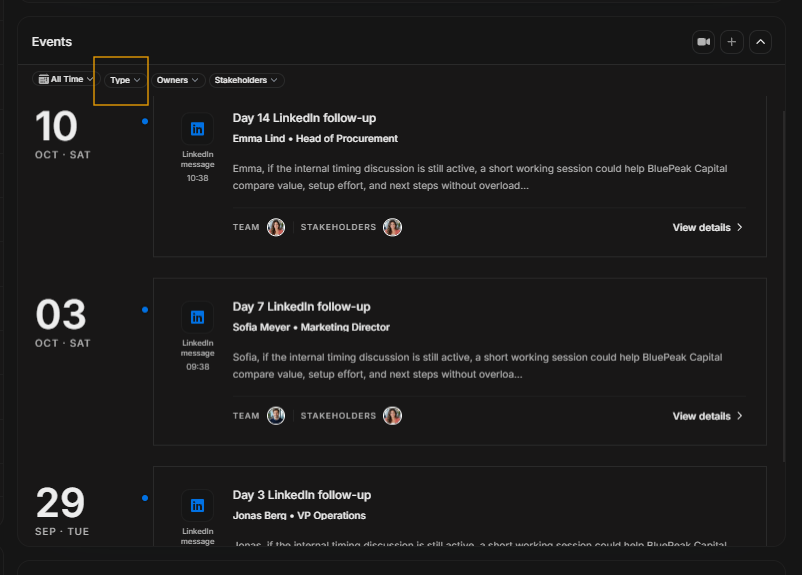802x575 pixels.
Task: Click the Events list vertical scrollbar
Action: (x=784, y=286)
